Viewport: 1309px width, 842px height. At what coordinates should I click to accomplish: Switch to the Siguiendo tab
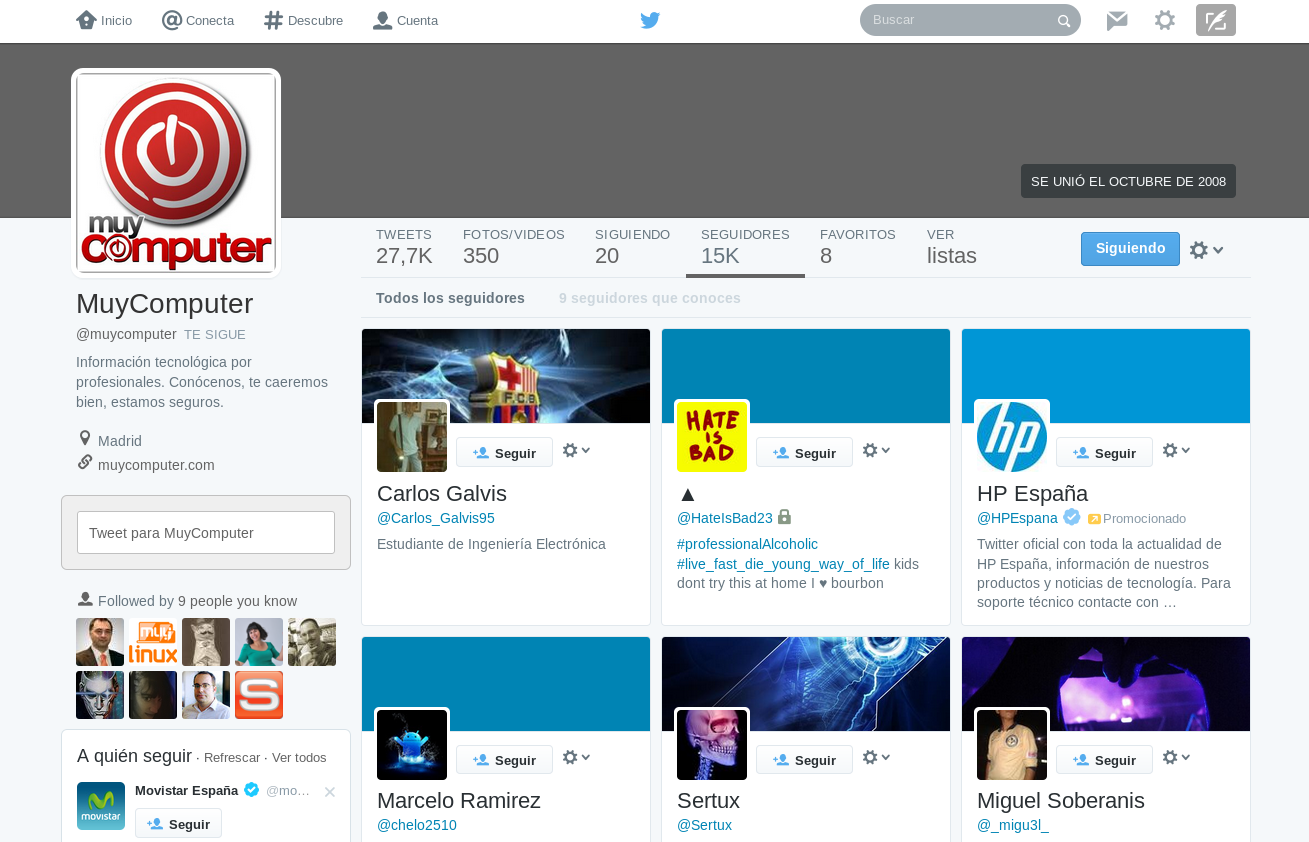click(x=632, y=246)
